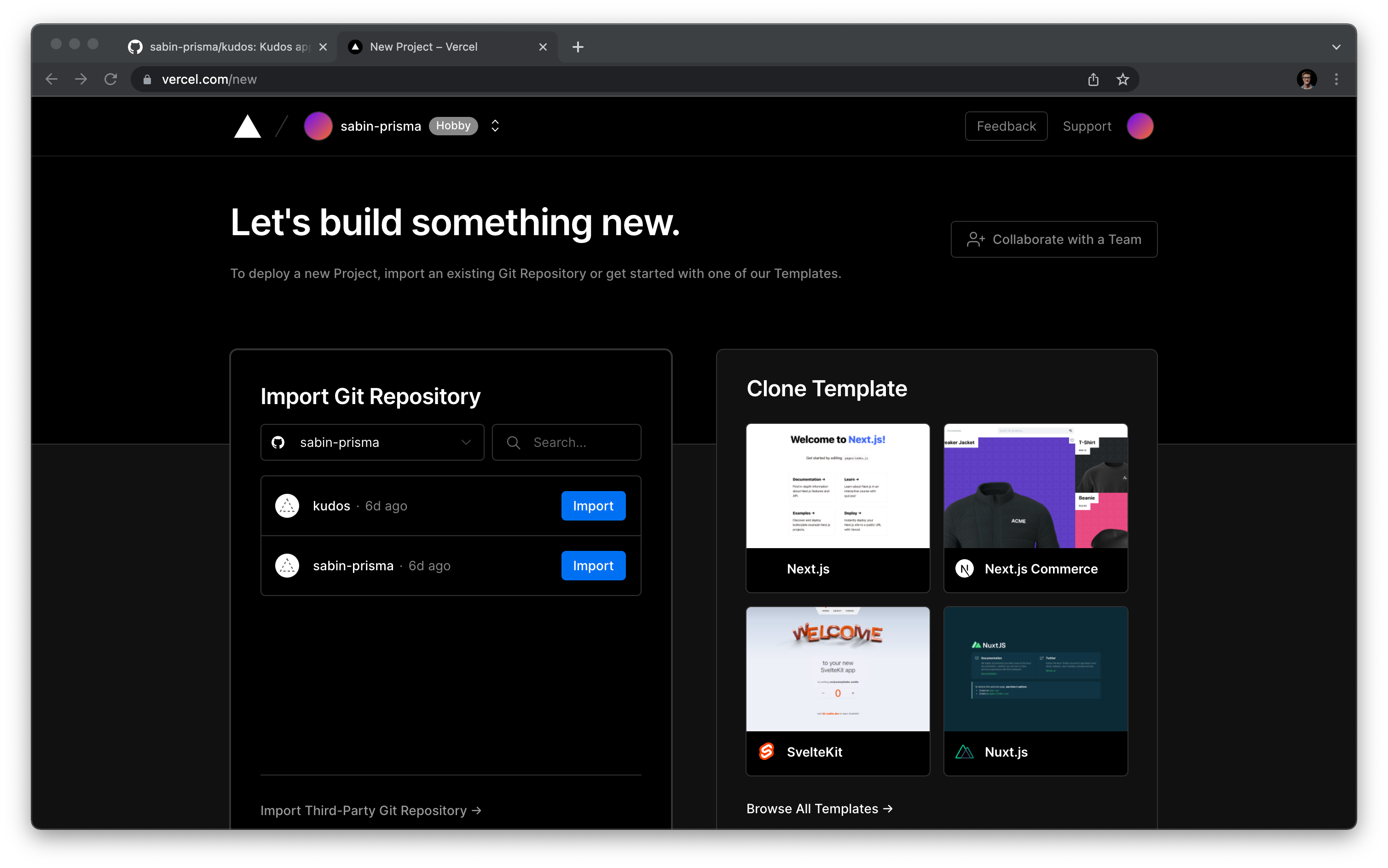
Task: Select the SvelteKit template thumbnail
Action: point(838,669)
